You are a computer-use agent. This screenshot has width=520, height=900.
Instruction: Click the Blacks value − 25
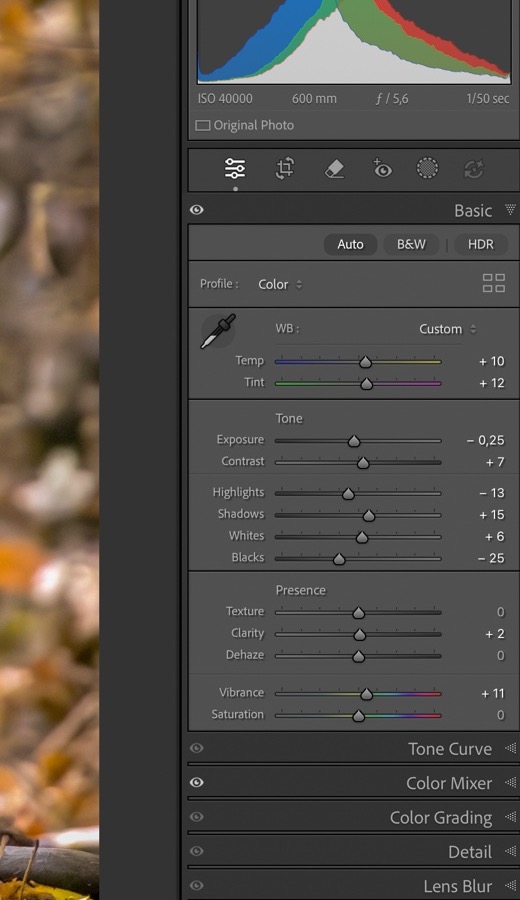[491, 558]
